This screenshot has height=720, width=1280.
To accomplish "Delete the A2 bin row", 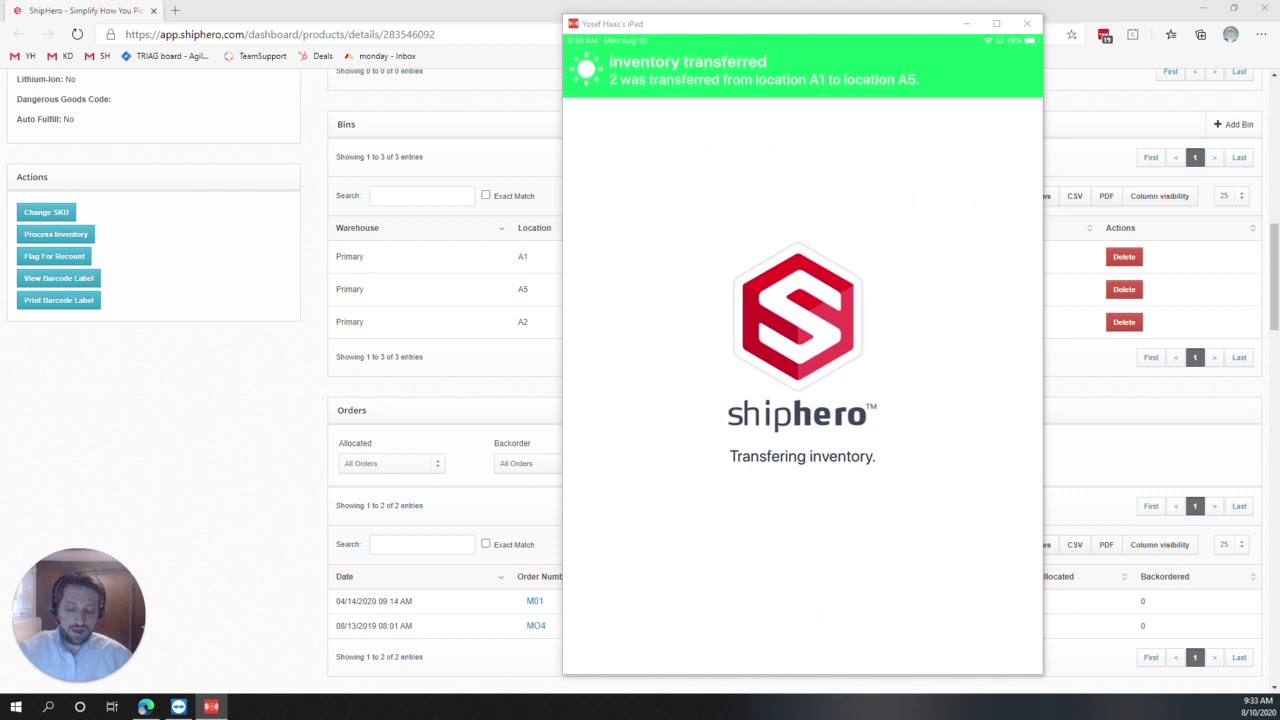I will coord(1124,322).
